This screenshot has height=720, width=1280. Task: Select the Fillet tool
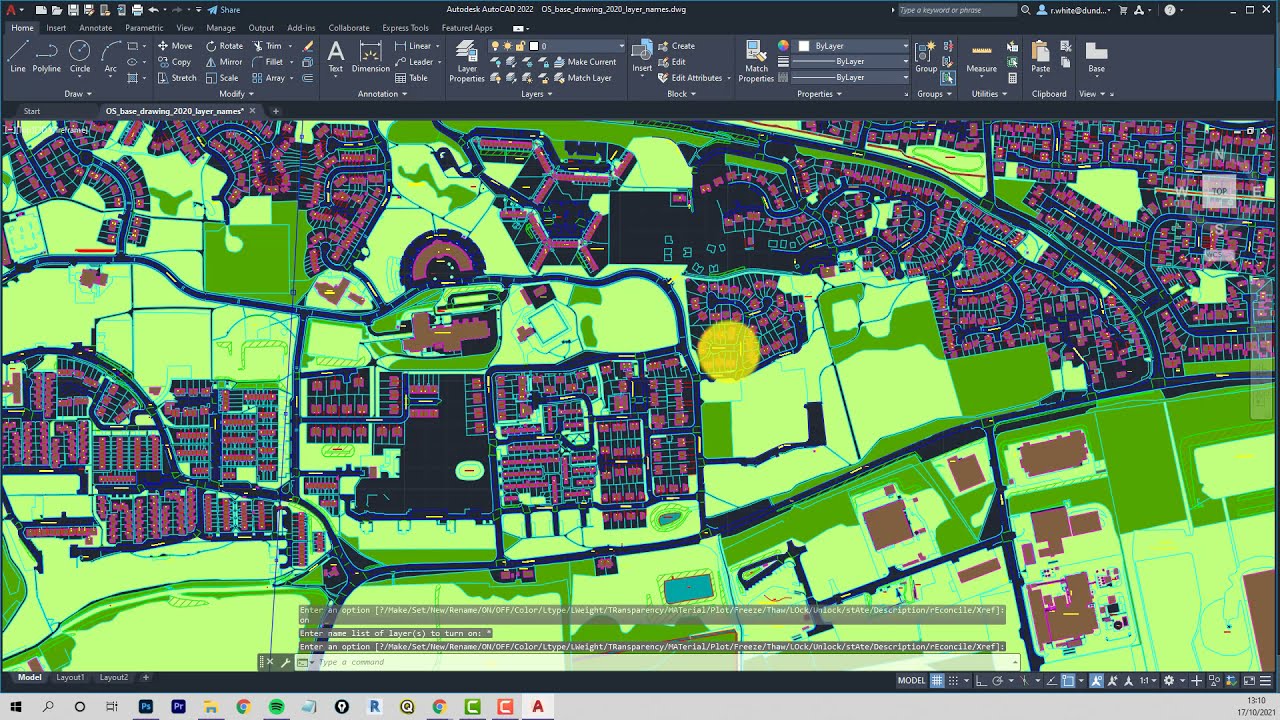tap(268, 62)
